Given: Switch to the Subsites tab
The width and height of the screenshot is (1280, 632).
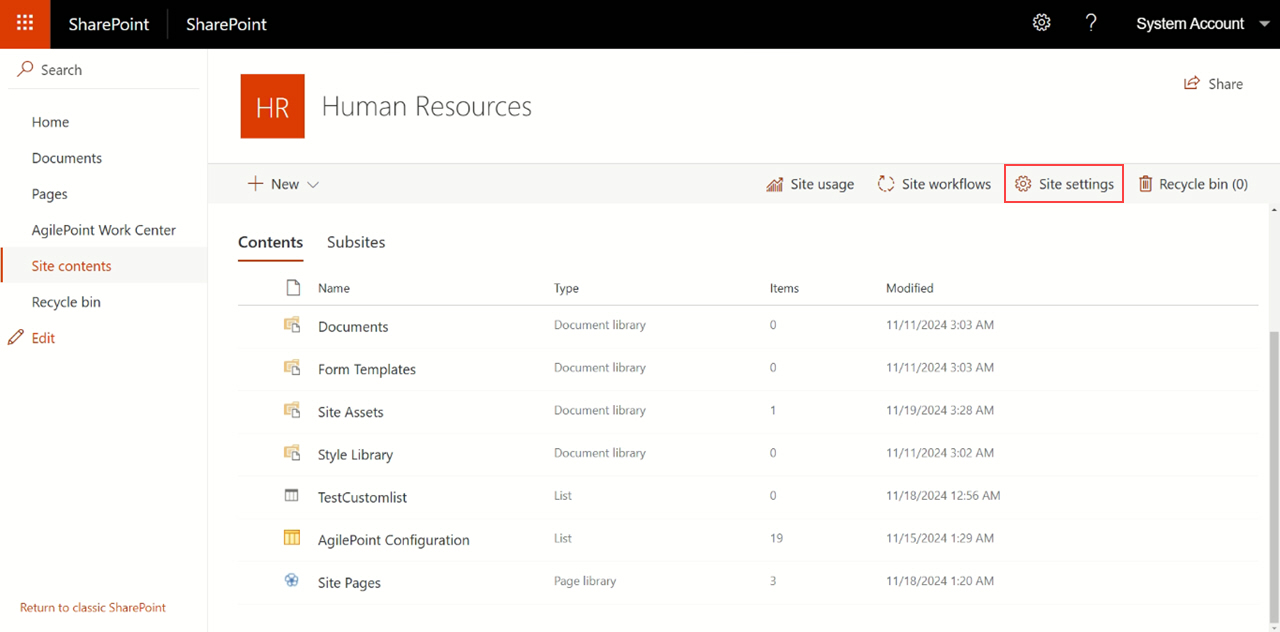Looking at the screenshot, I should point(356,242).
